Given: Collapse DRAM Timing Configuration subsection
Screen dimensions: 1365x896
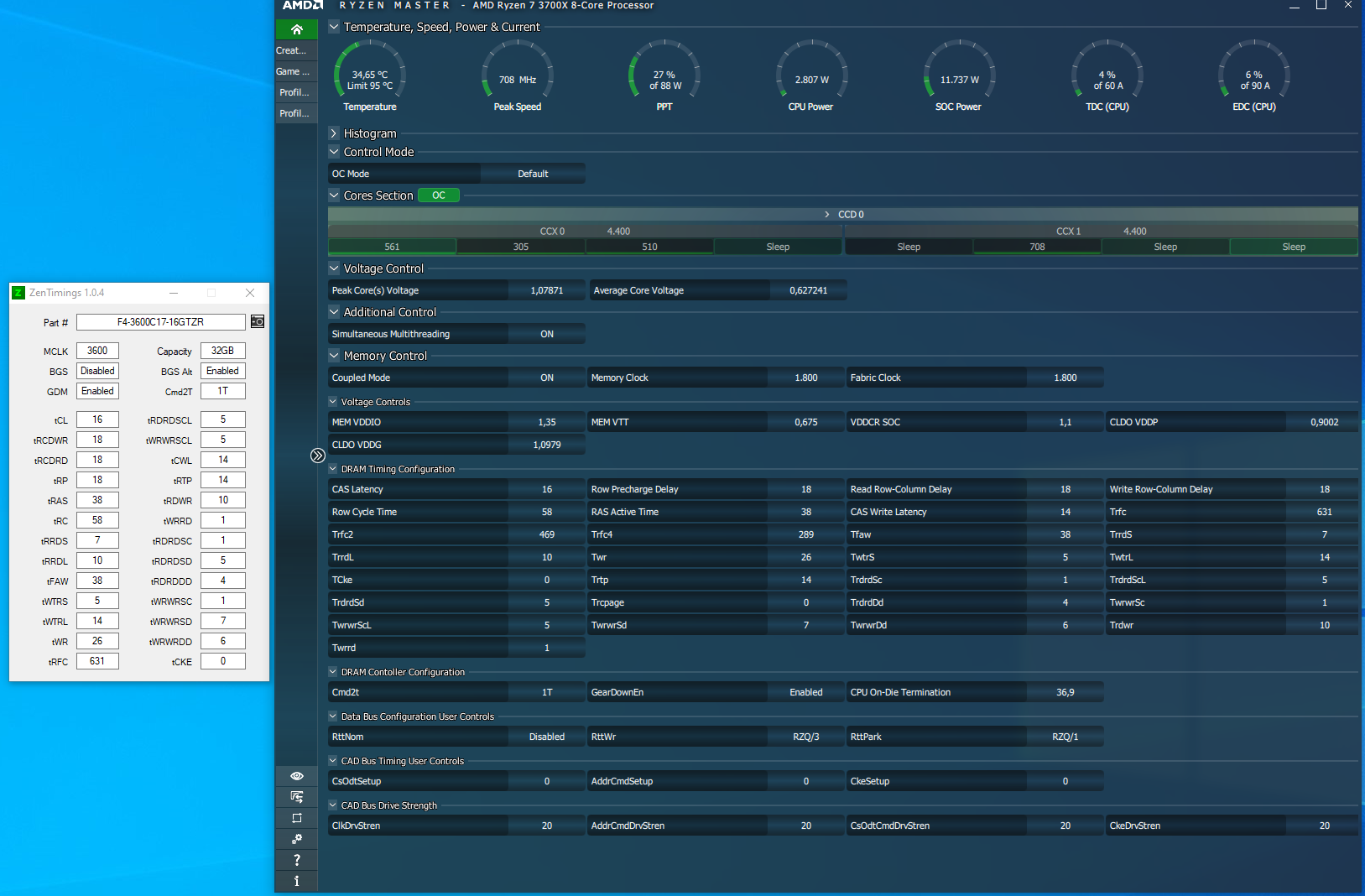Looking at the screenshot, I should pos(333,469).
